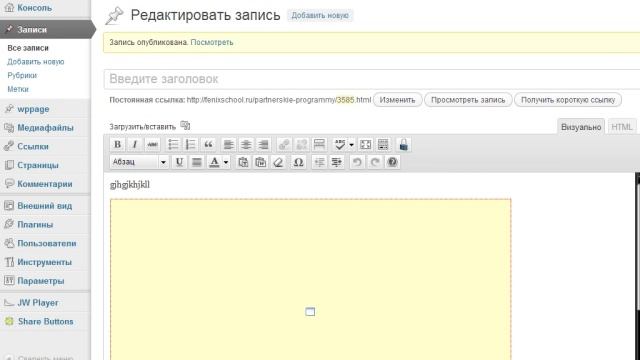This screenshot has height=360, width=640.
Task: Click the Изменить permalink button
Action: (x=398, y=100)
